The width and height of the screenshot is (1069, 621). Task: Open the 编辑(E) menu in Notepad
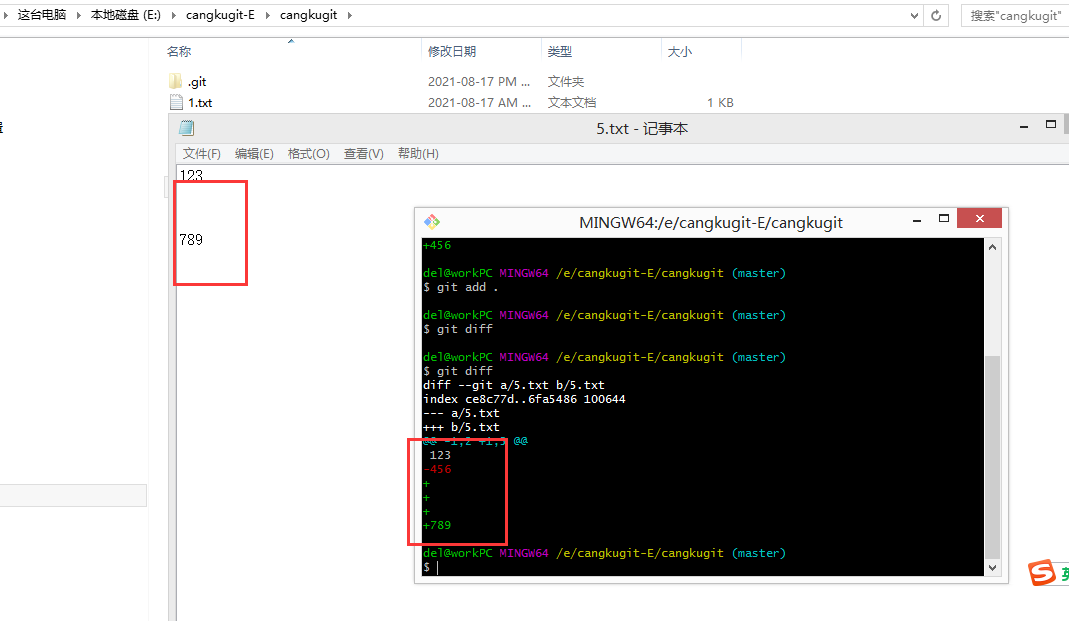tap(254, 153)
